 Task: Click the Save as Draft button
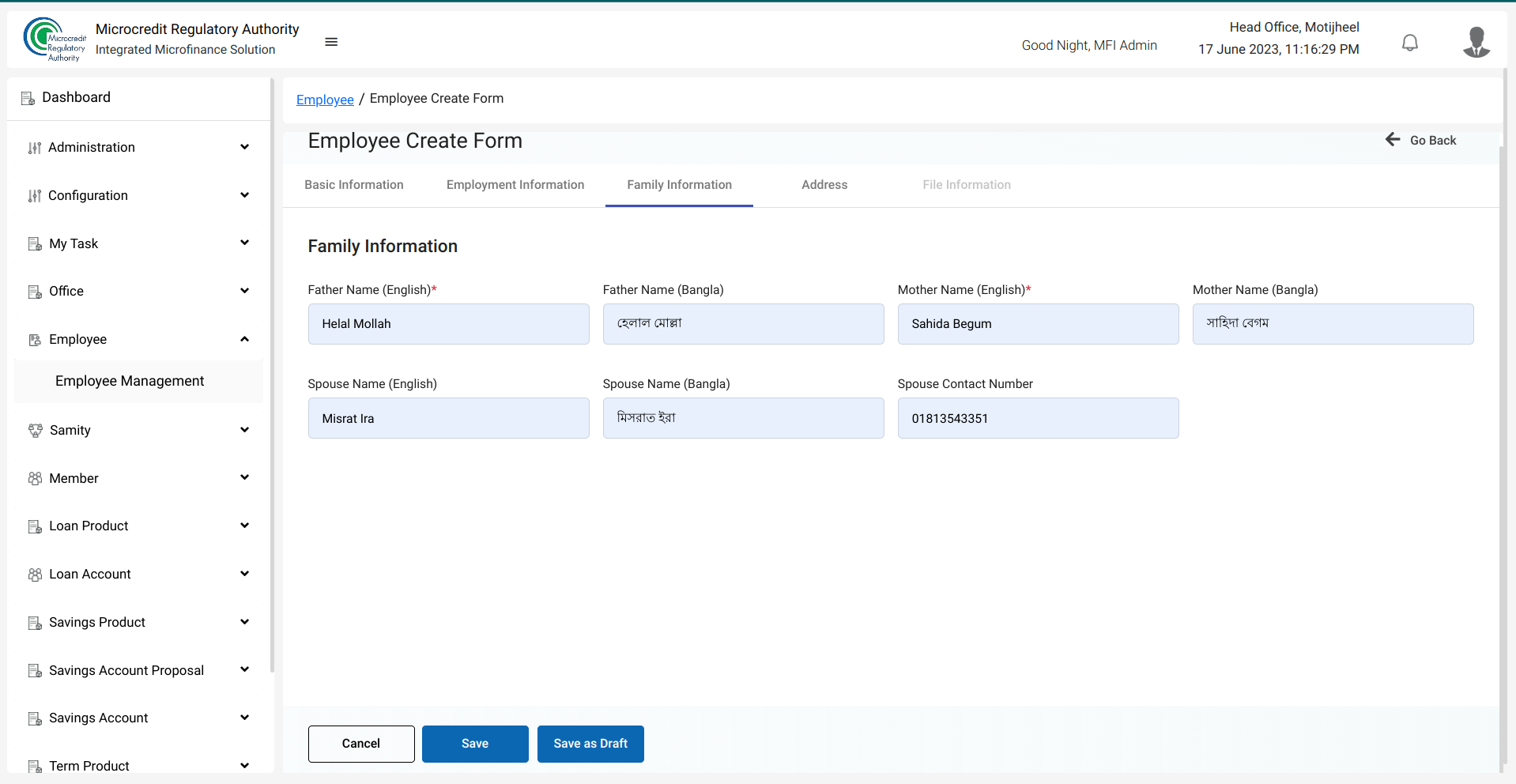[x=590, y=744]
